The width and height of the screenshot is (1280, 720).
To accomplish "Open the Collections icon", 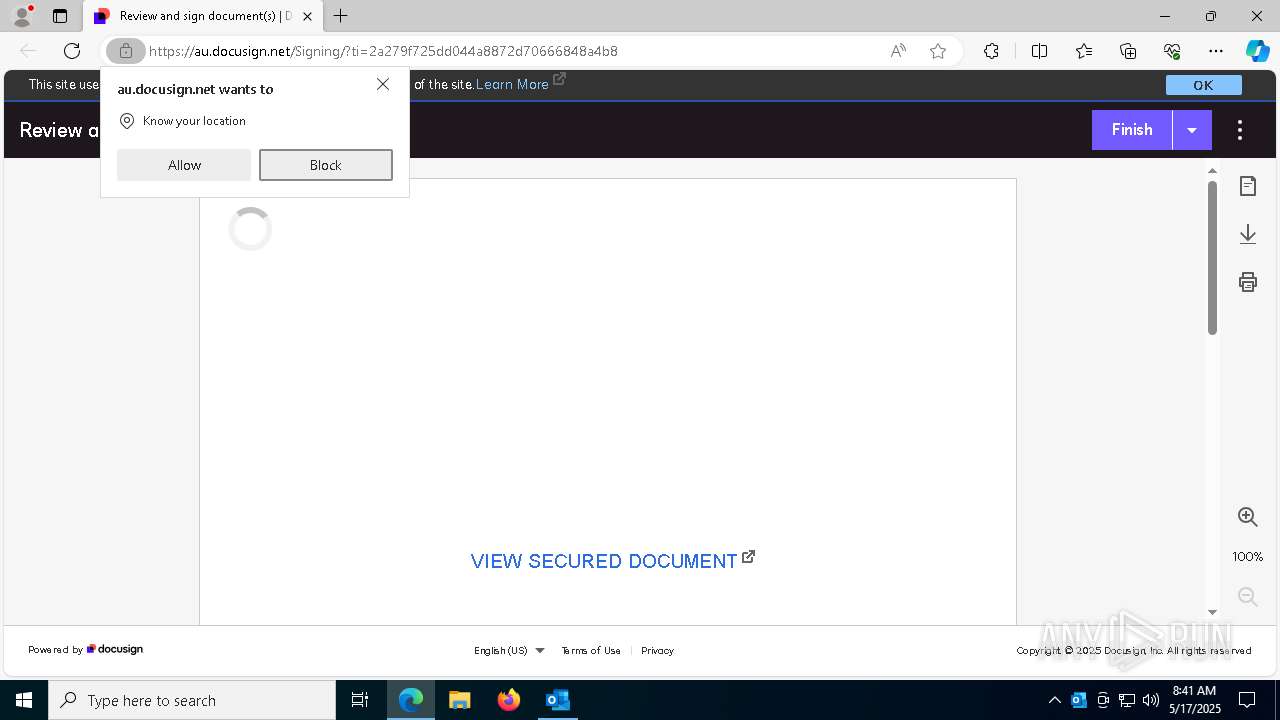I will (x=1128, y=51).
